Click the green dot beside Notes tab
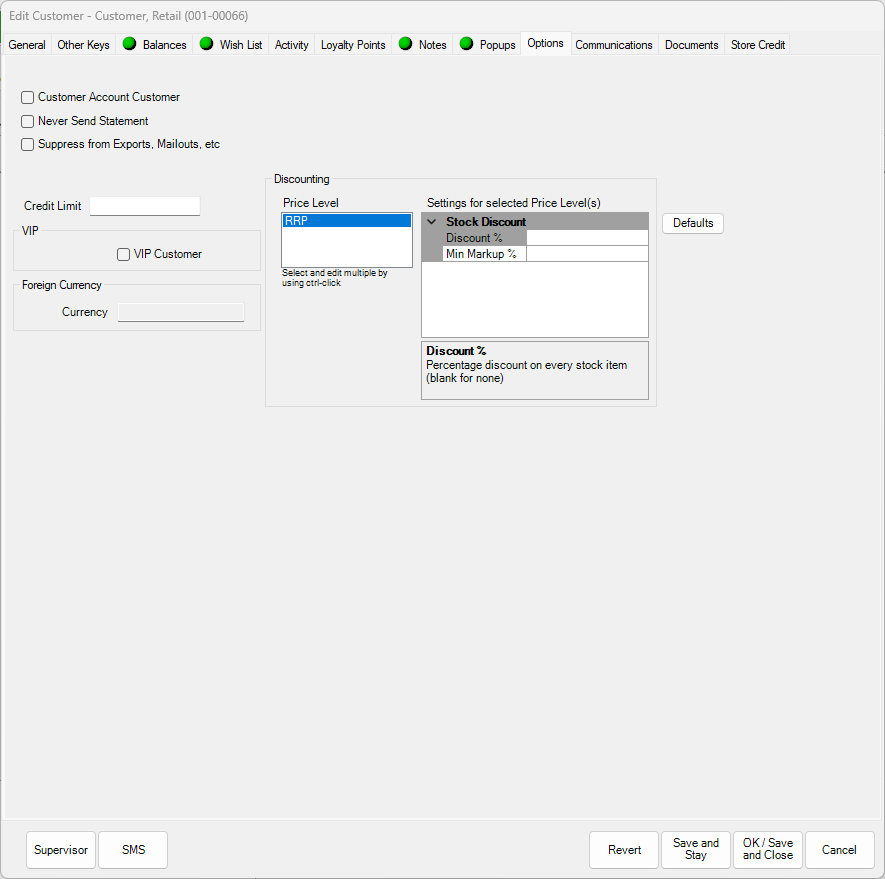 pyautogui.click(x=406, y=44)
